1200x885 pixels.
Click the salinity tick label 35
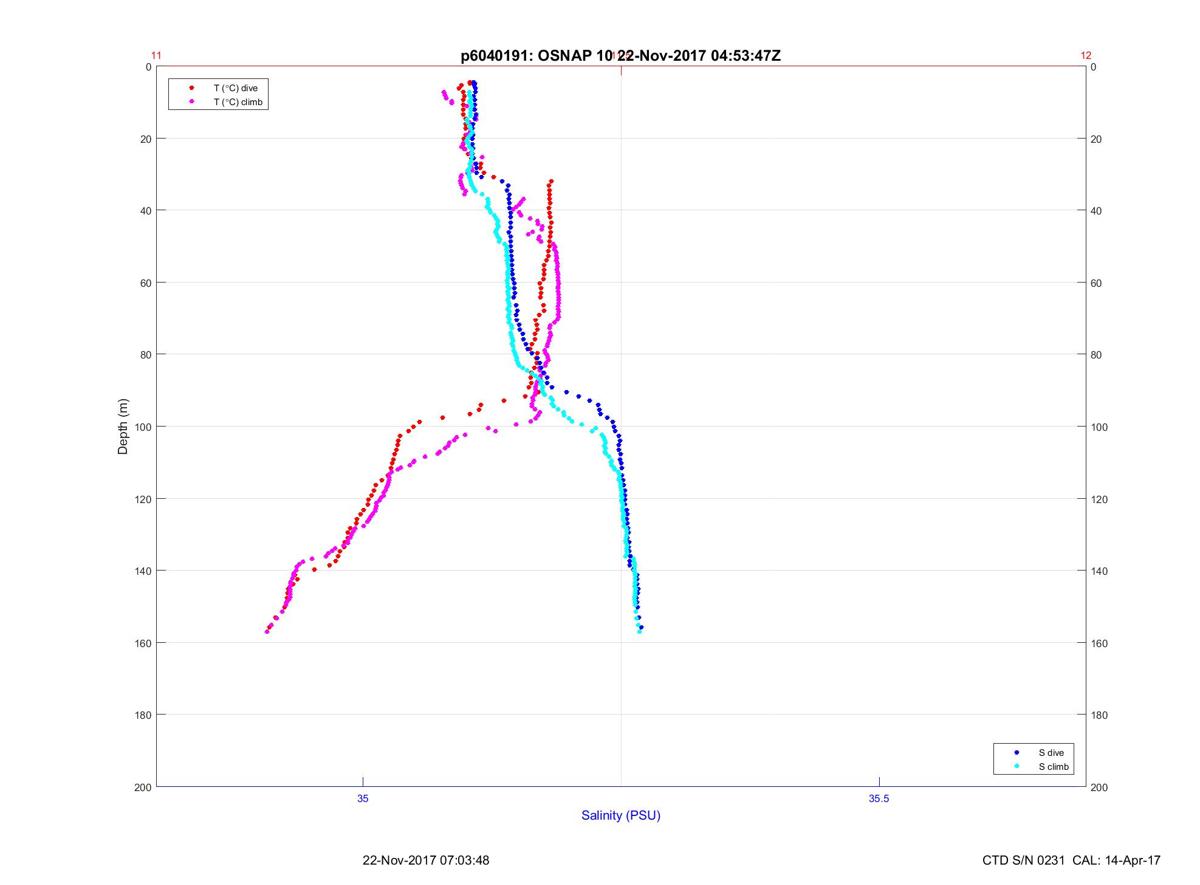[363, 798]
